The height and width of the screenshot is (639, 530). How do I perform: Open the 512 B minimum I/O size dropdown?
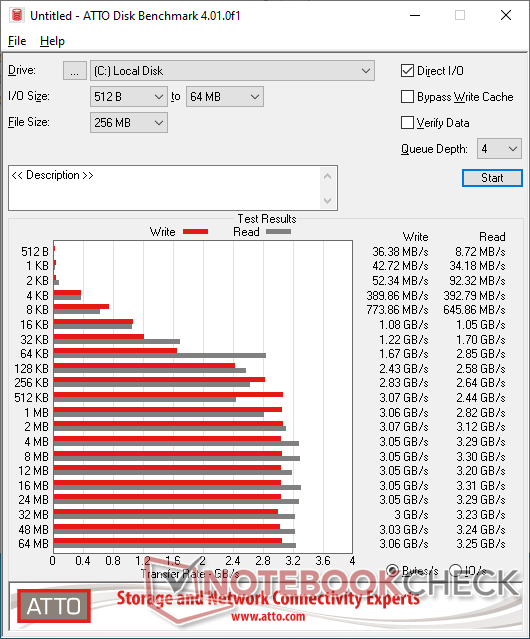129,97
